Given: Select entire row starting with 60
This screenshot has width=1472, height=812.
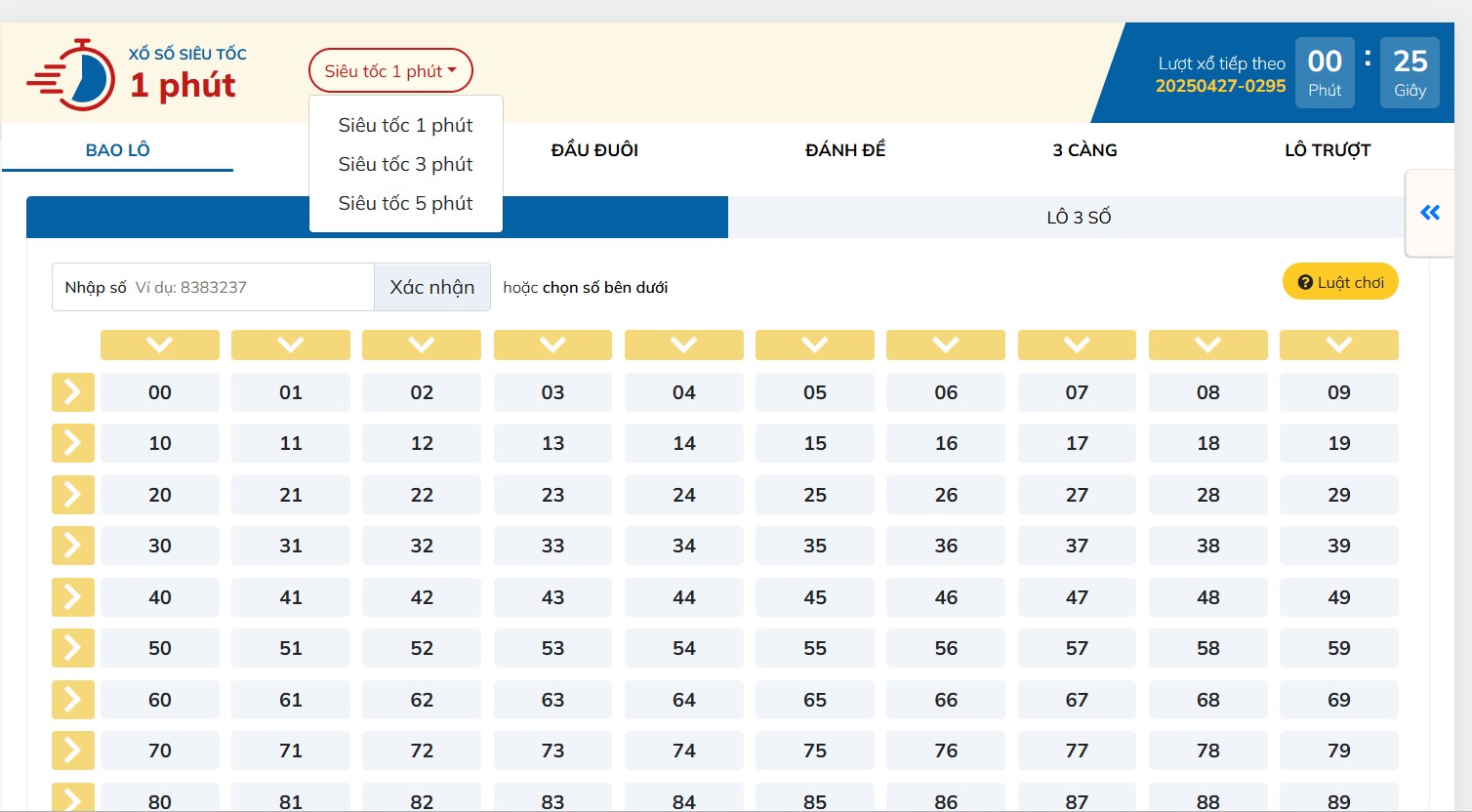Looking at the screenshot, I should tap(73, 699).
